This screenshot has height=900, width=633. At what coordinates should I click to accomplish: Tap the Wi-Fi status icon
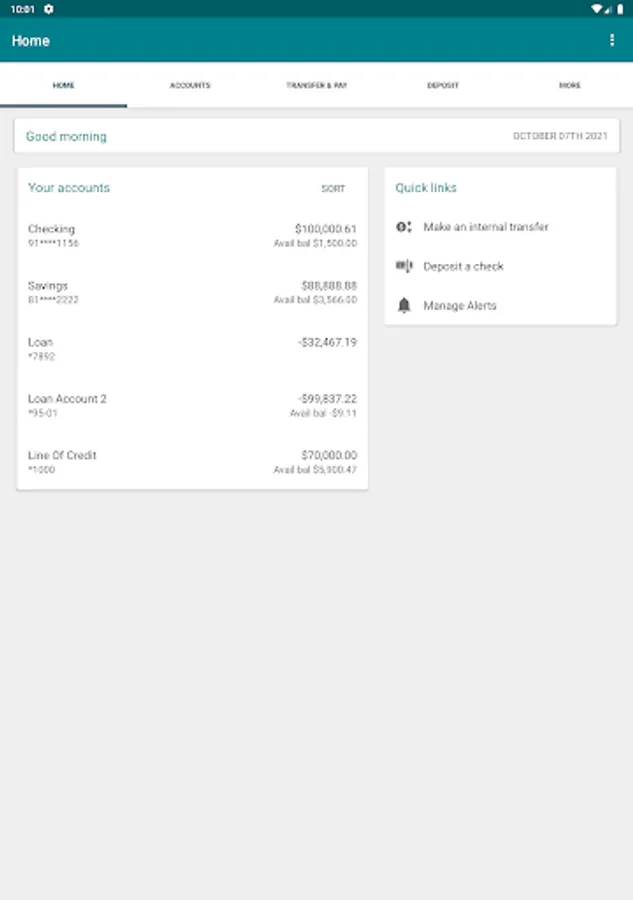597,9
